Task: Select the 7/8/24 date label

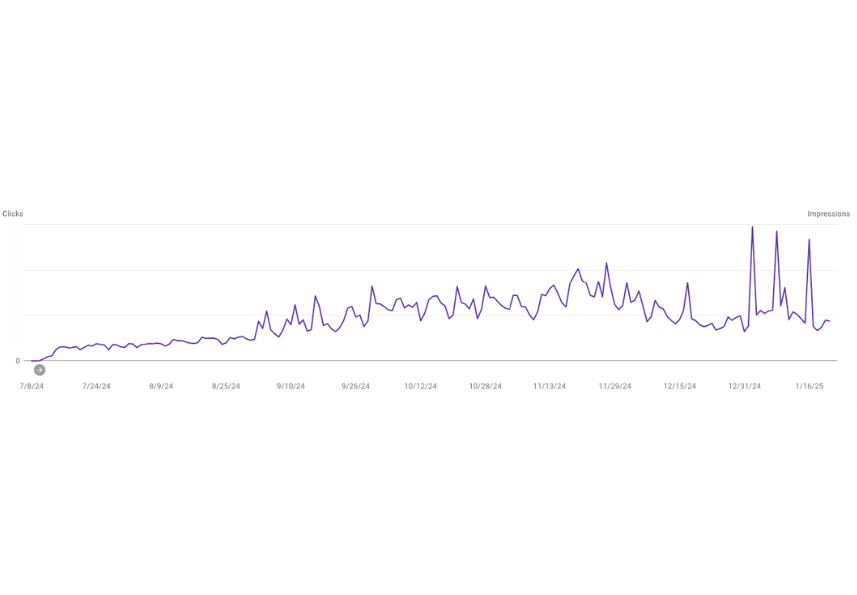Action: (32, 386)
